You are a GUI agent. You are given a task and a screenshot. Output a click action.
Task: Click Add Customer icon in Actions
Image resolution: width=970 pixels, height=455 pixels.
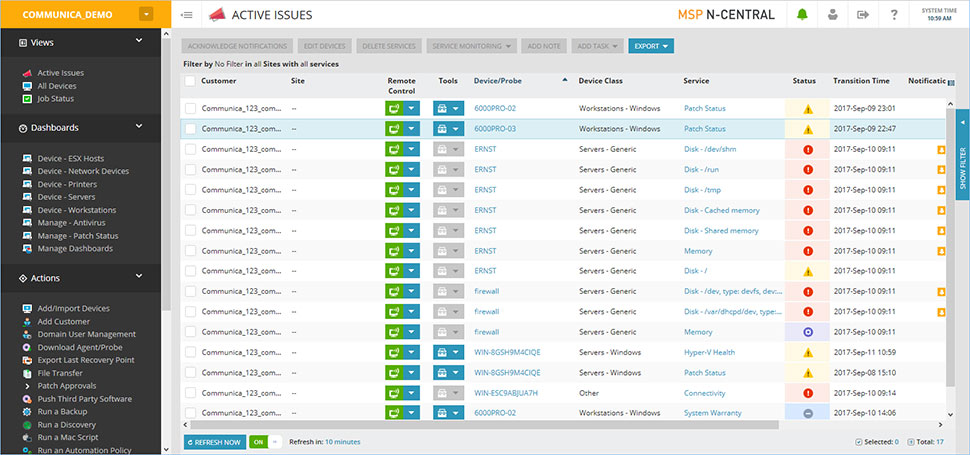(27, 321)
